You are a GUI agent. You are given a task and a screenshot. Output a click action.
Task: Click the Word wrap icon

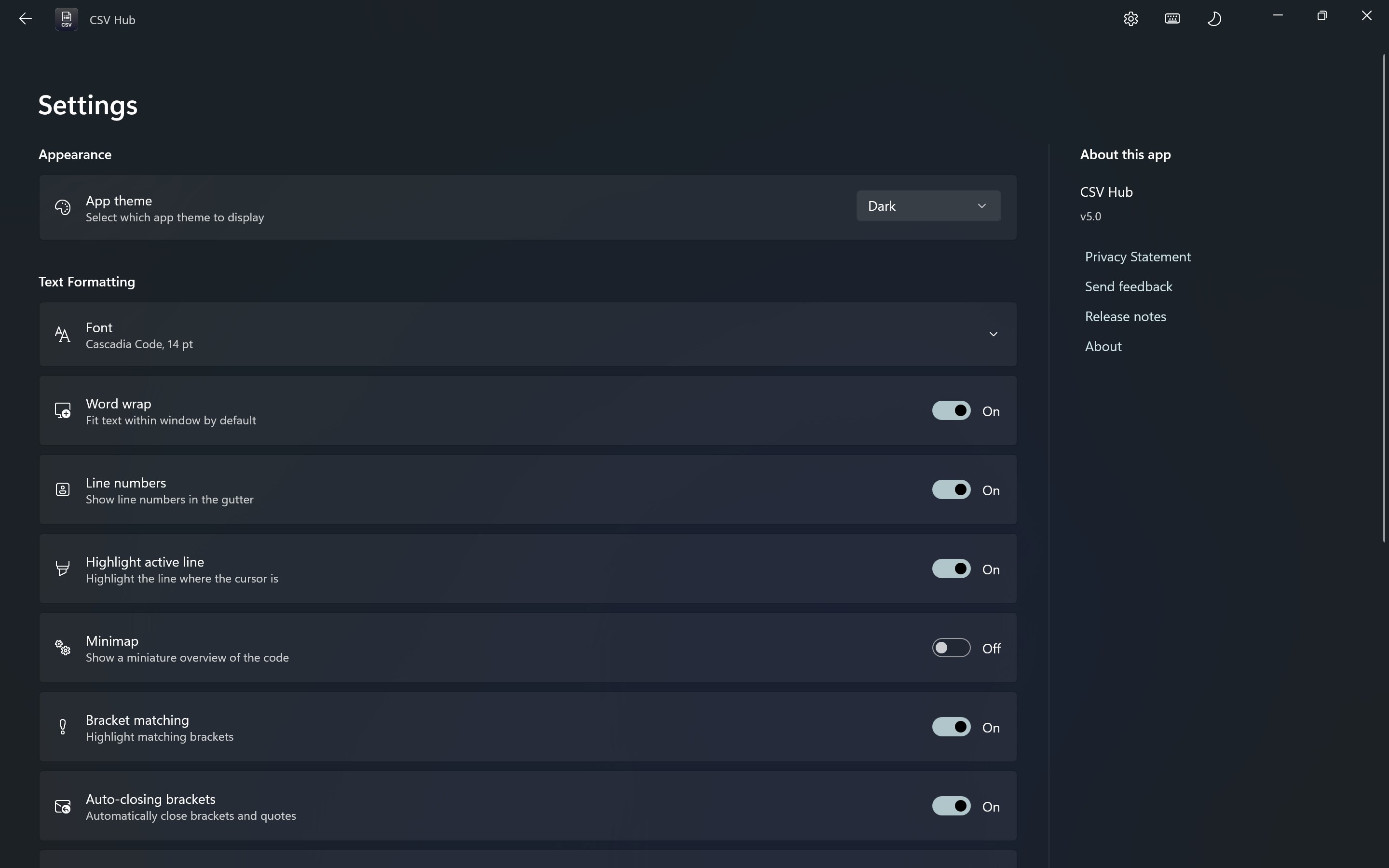click(x=63, y=410)
